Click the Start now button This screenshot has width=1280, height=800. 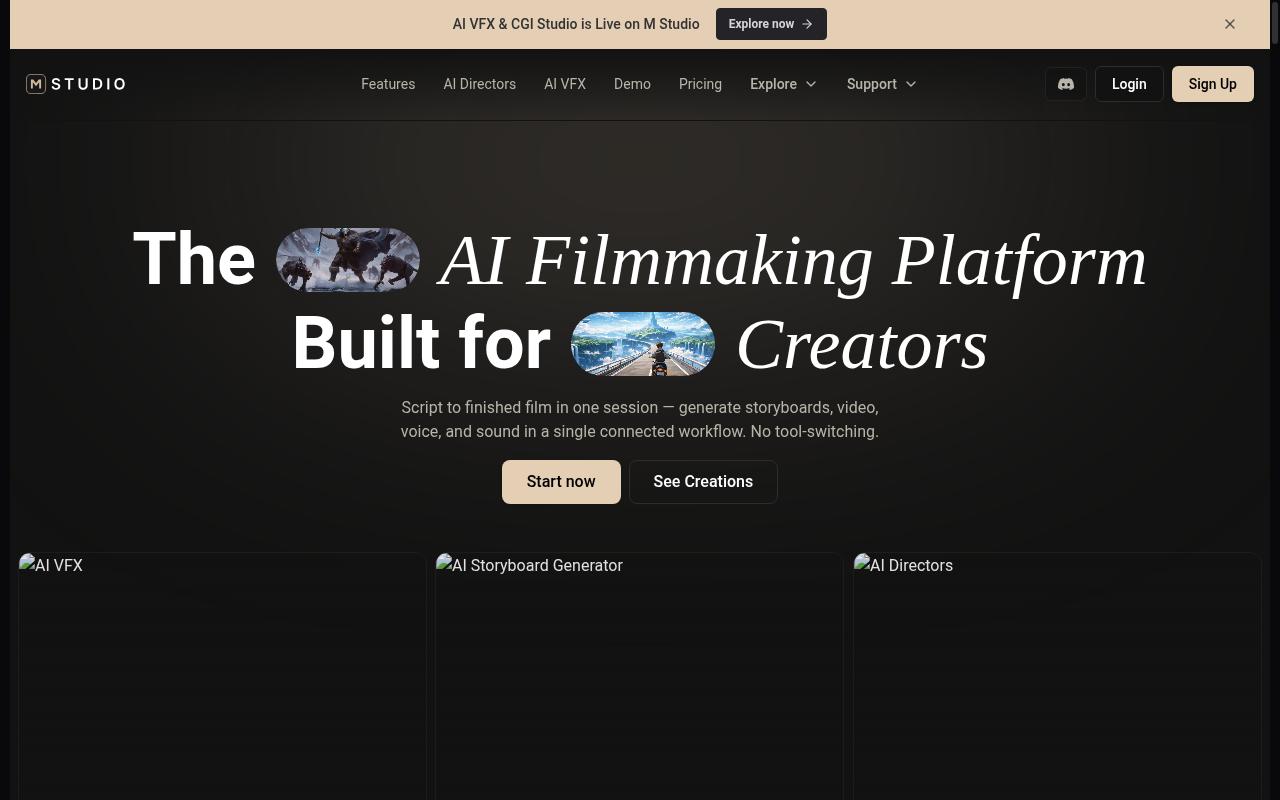pyautogui.click(x=561, y=482)
